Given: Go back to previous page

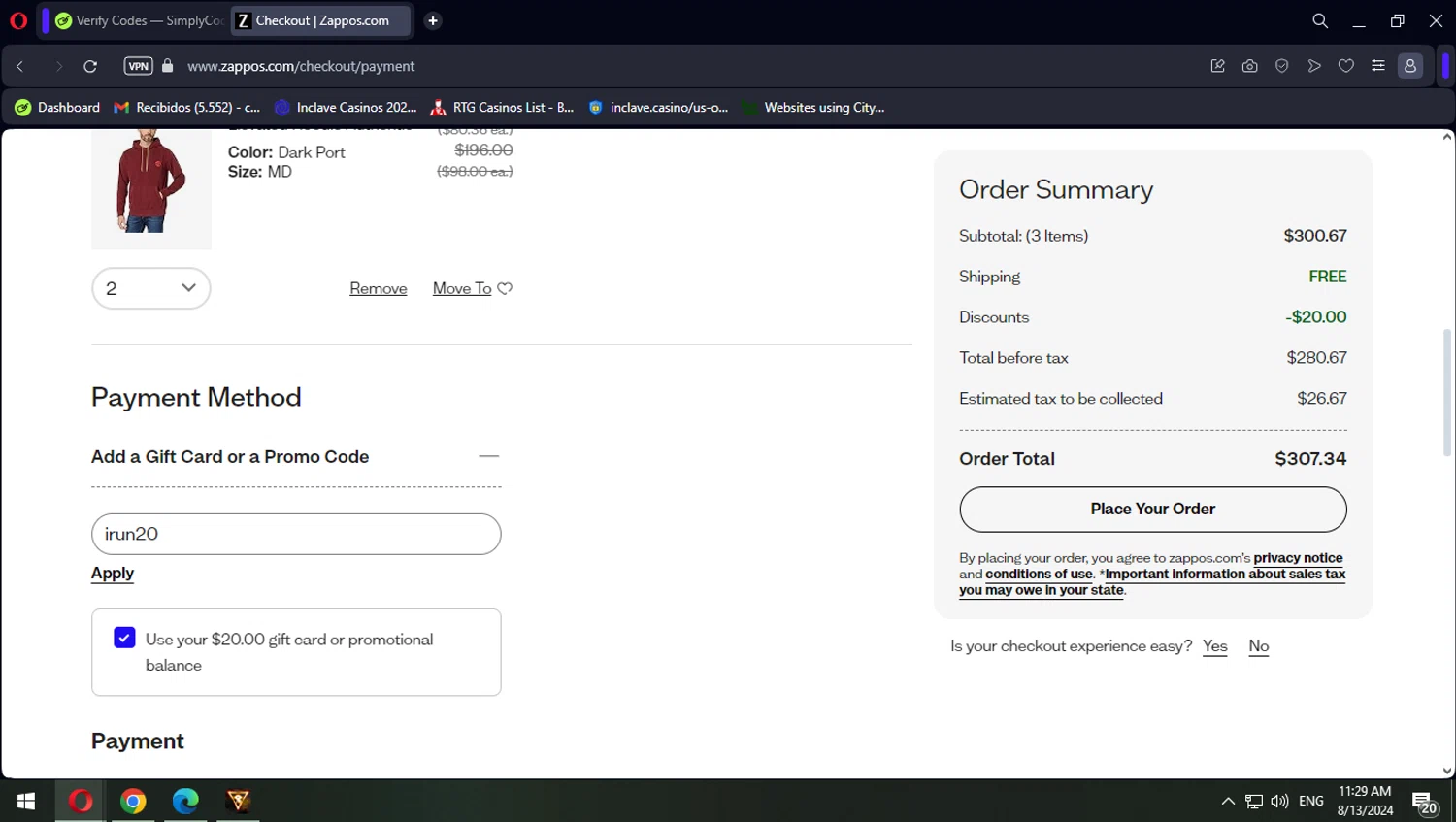Looking at the screenshot, I should (x=20, y=66).
